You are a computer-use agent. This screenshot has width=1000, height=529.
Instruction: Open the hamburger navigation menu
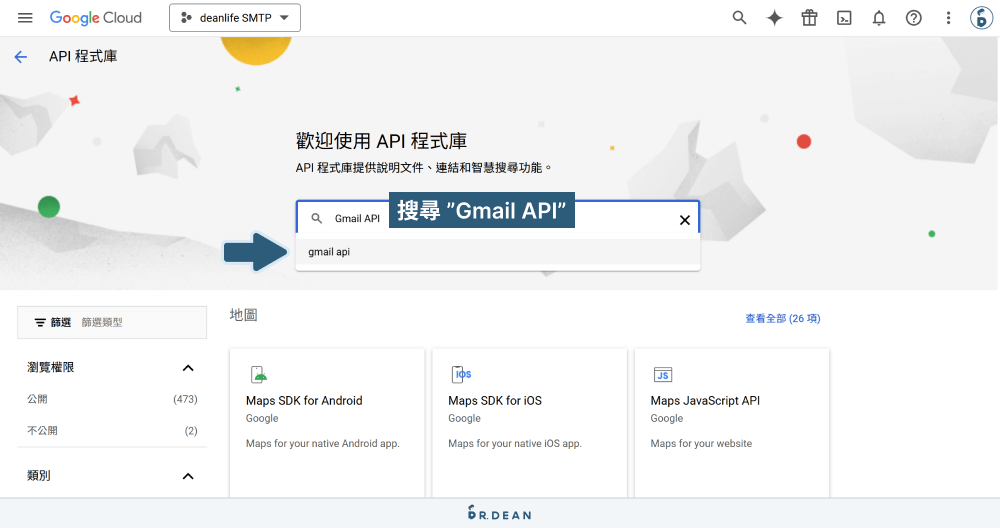click(25, 18)
